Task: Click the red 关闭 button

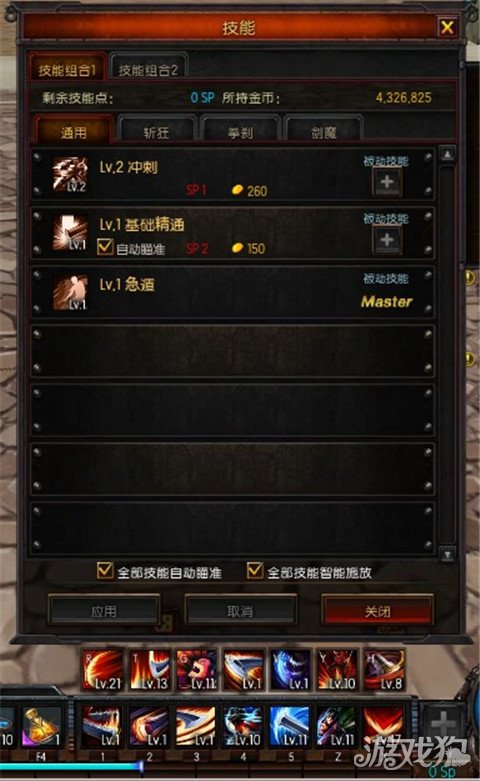Action: (x=377, y=611)
